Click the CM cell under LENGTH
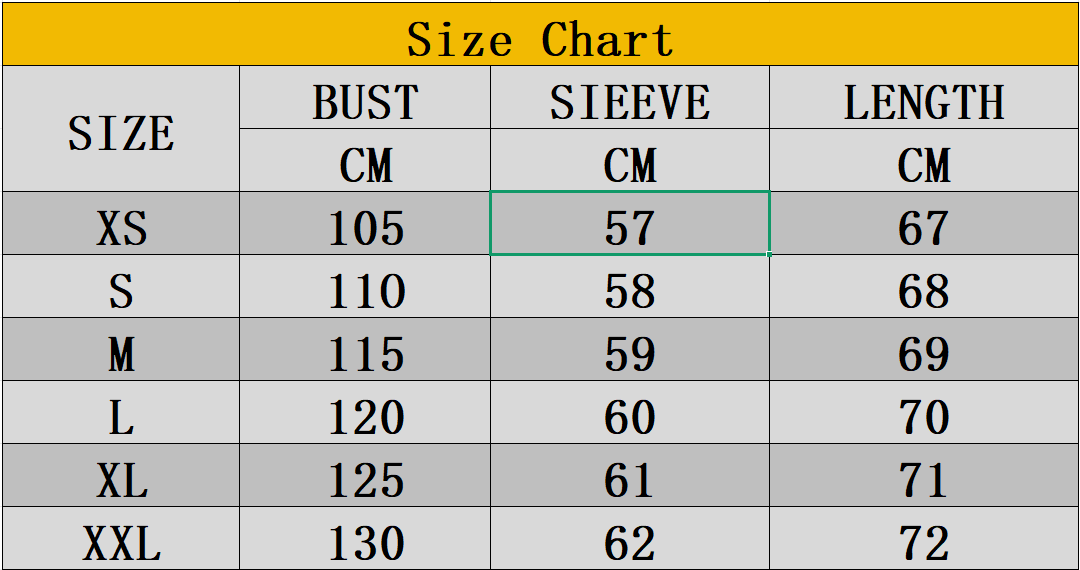Viewport: 1080px width, 570px height. (x=924, y=162)
